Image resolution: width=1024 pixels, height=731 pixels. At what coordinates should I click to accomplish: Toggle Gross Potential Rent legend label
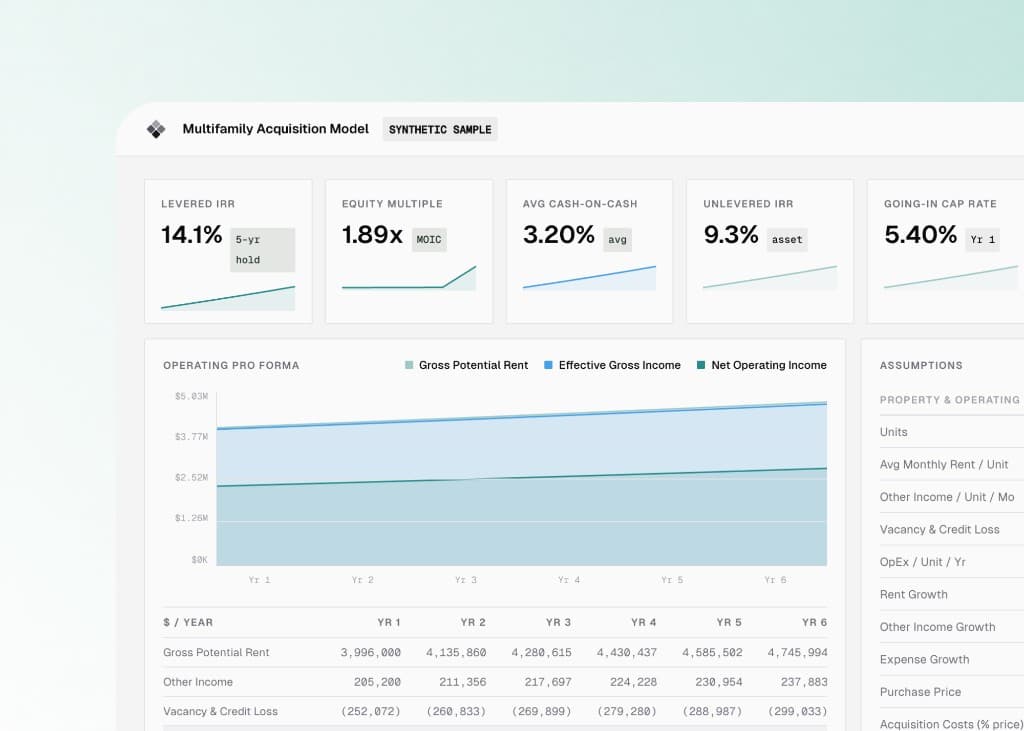[473, 365]
